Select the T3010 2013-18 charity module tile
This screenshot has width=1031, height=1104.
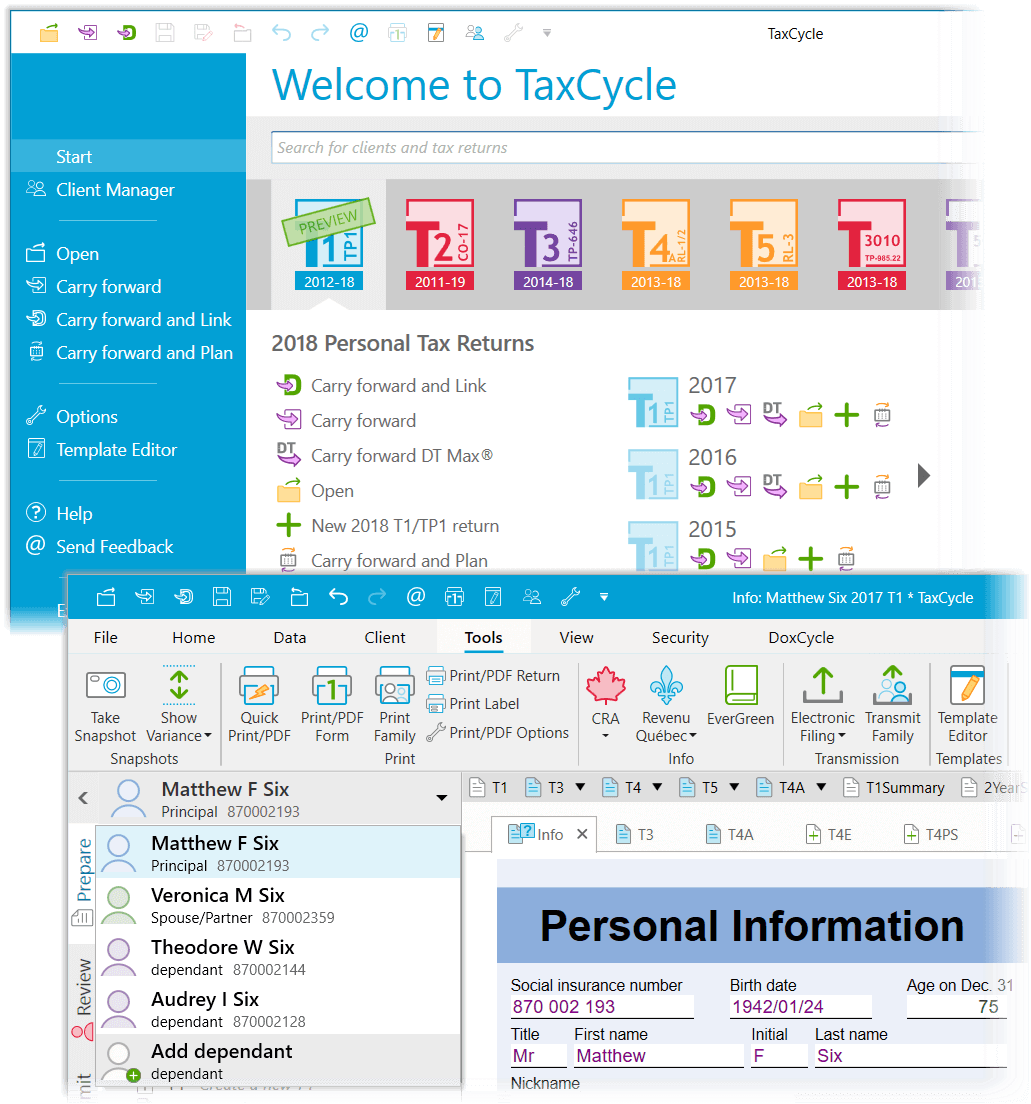click(x=872, y=244)
